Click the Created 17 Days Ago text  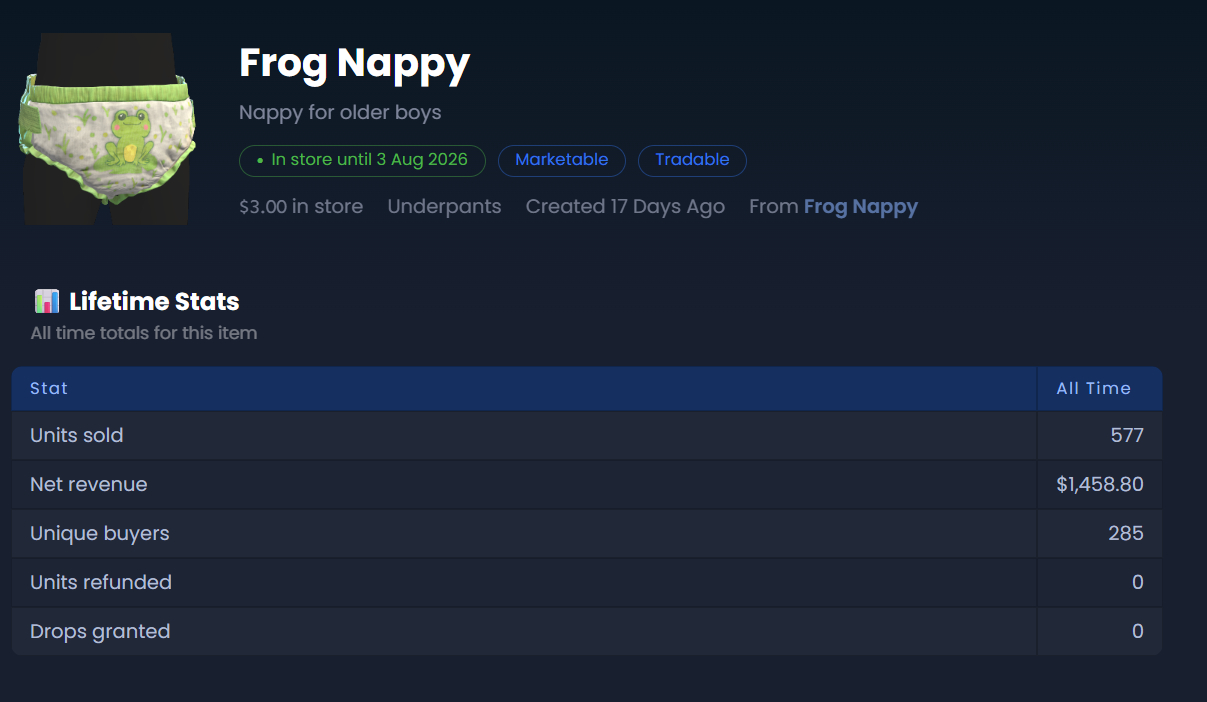625,207
